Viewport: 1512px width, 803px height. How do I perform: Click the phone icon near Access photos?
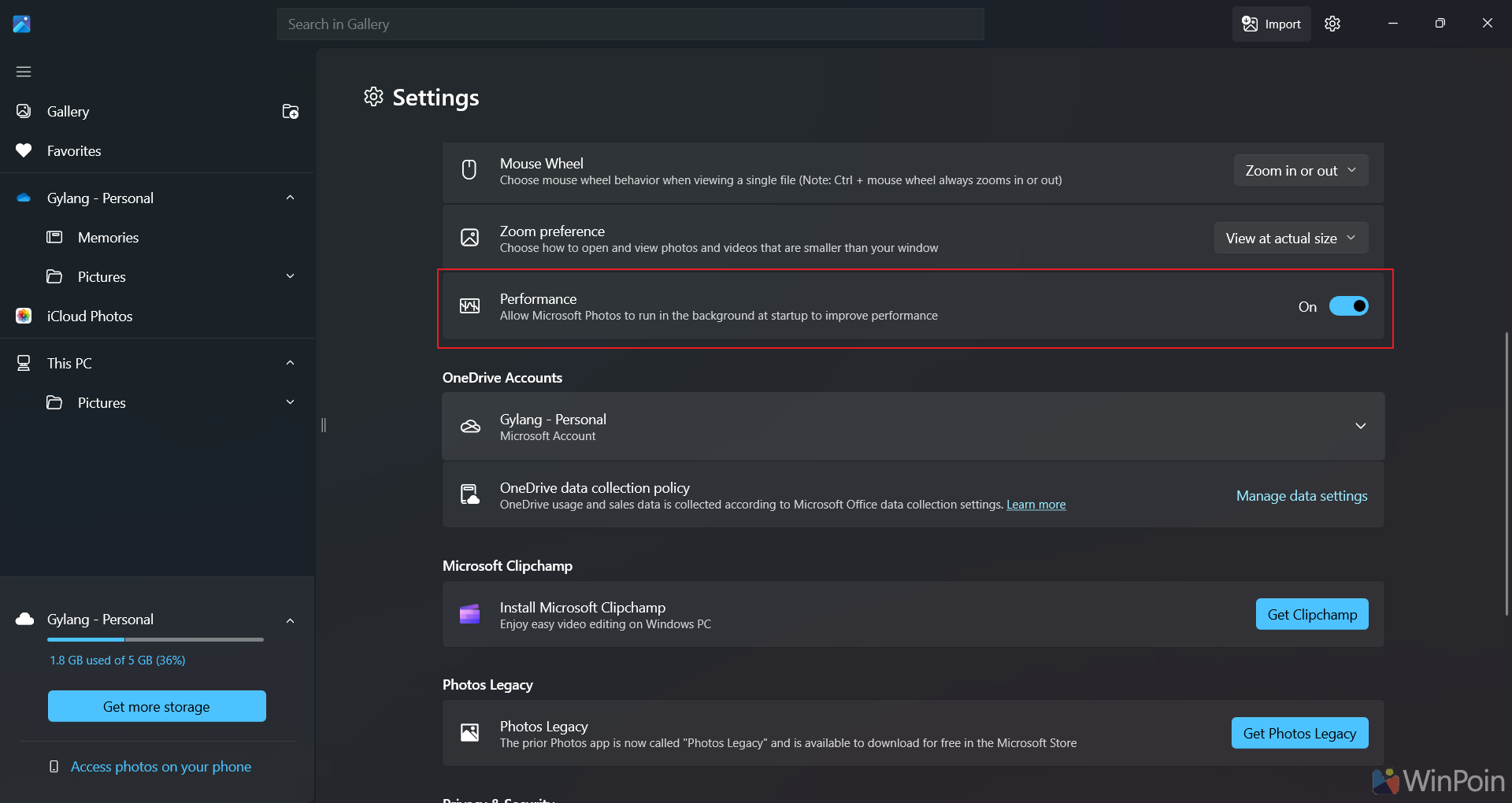54,767
